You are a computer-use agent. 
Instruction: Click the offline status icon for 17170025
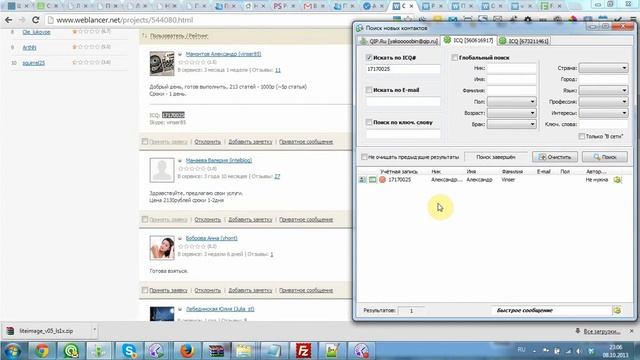pyautogui.click(x=382, y=180)
